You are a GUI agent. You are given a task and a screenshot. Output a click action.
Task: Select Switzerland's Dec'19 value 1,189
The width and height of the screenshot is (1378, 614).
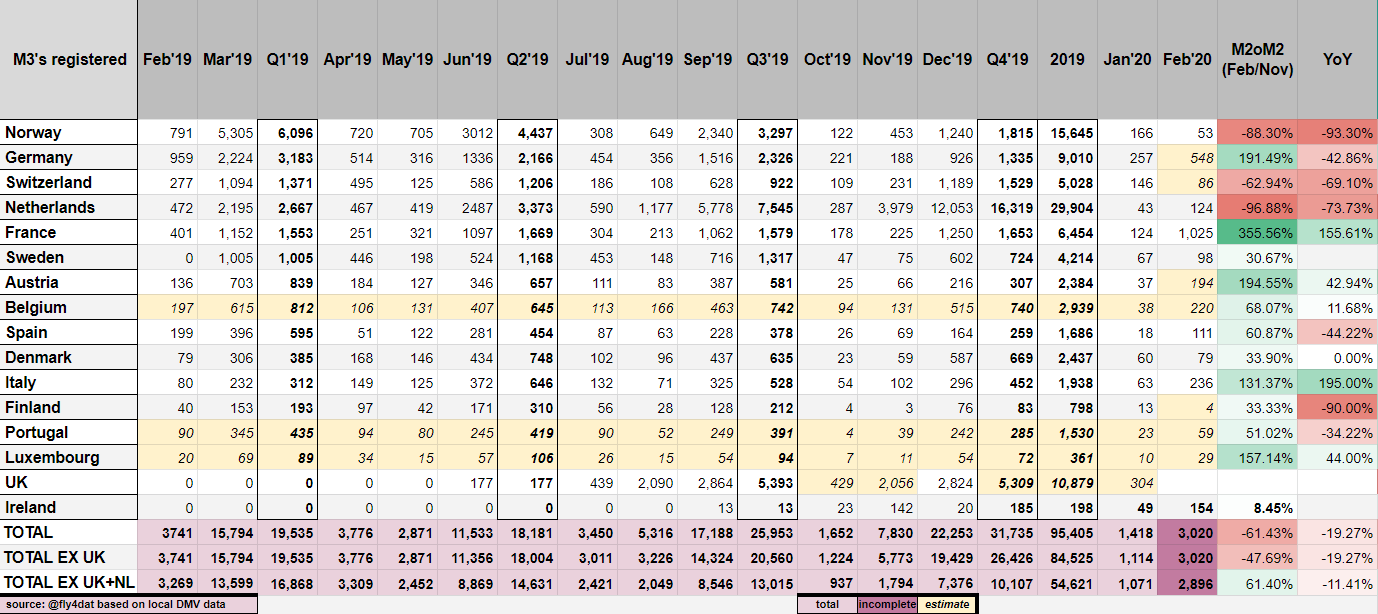point(948,182)
